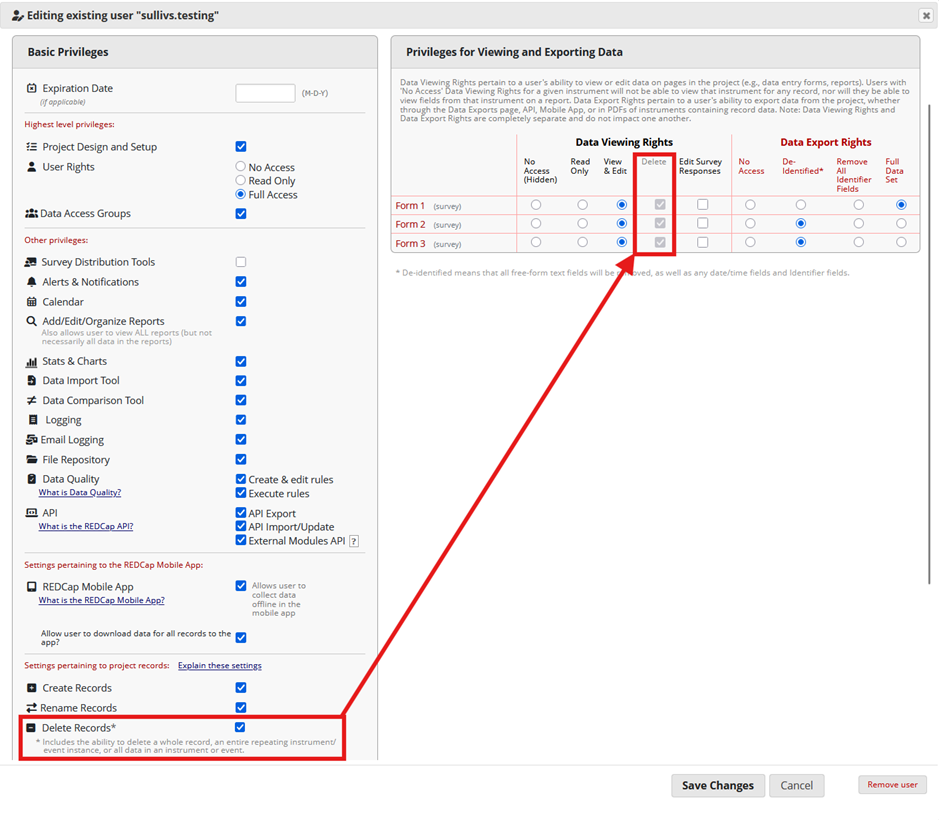
Task: Toggle Alerts & Notifications checkbox
Action: click(x=241, y=282)
